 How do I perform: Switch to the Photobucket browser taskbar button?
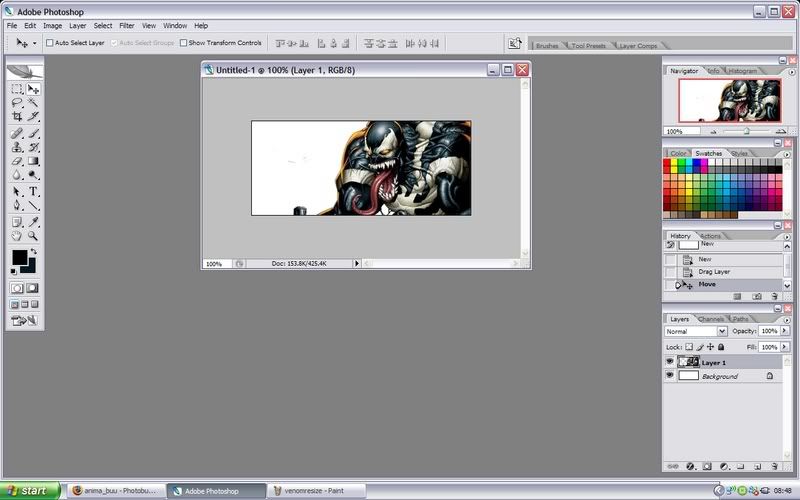click(x=116, y=491)
